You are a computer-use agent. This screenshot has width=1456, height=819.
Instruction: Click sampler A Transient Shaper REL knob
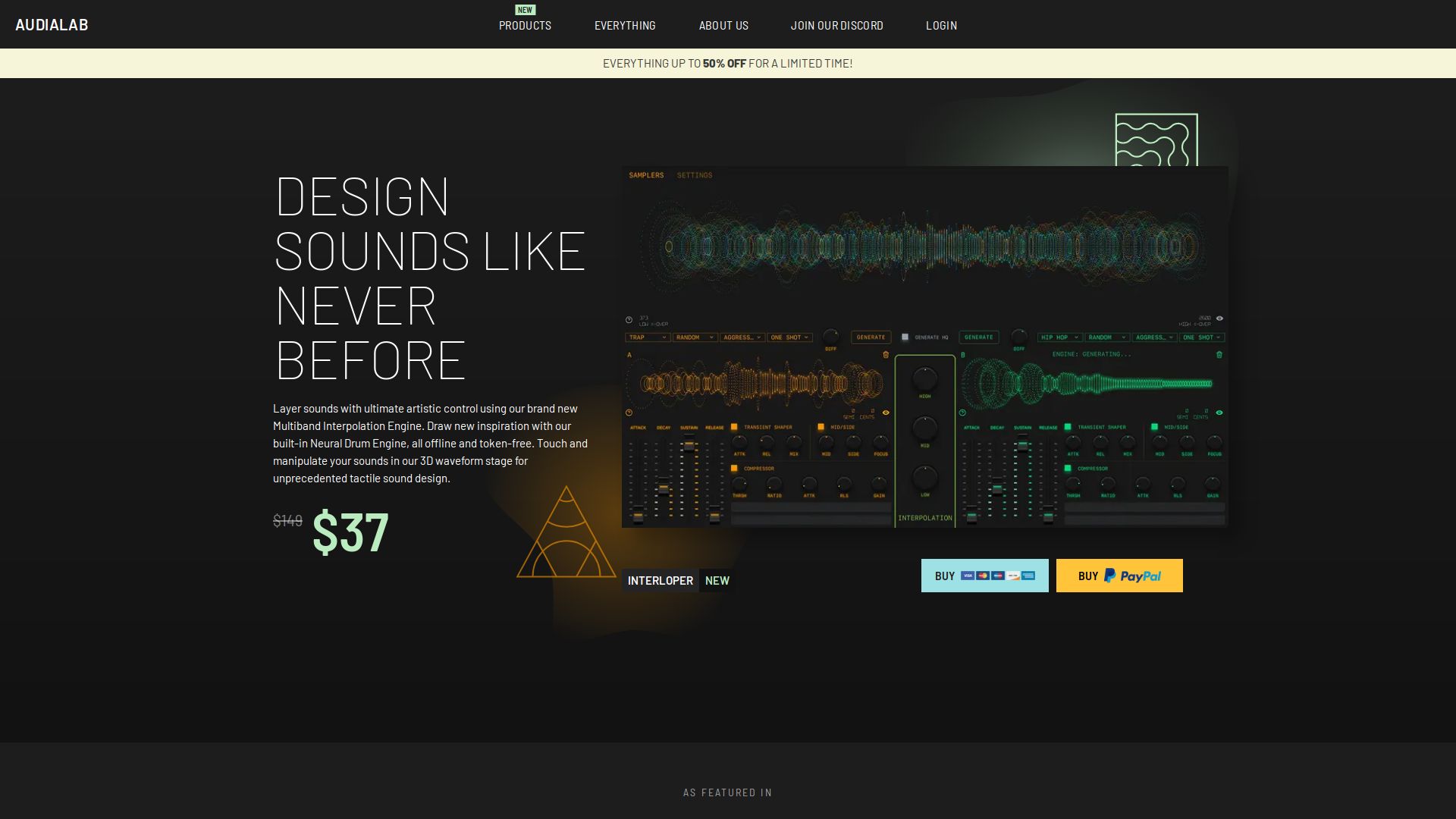767,441
